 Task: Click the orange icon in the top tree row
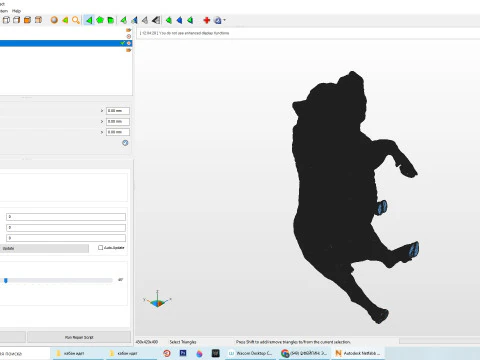129,30
